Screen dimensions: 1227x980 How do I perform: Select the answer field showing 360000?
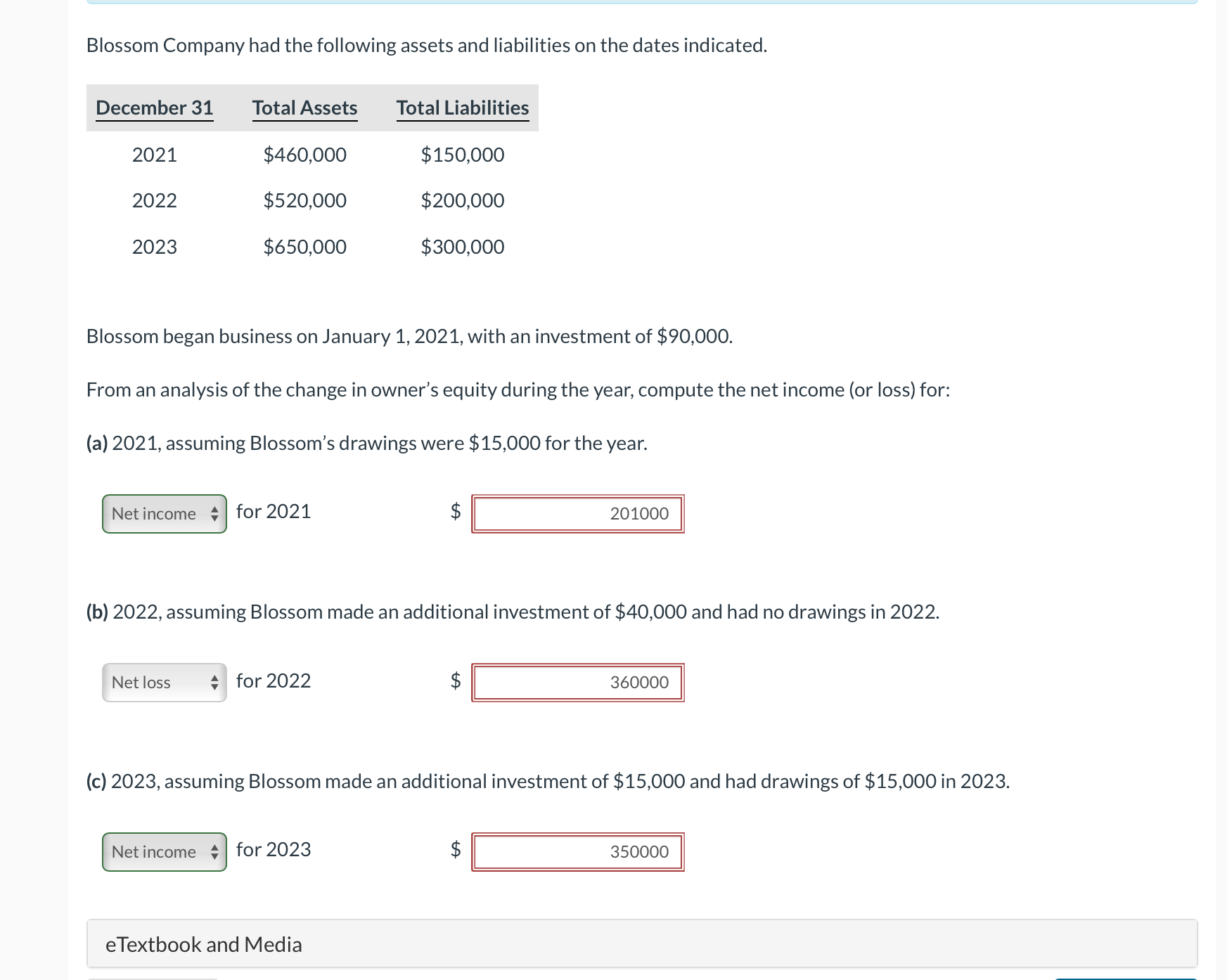coord(578,682)
